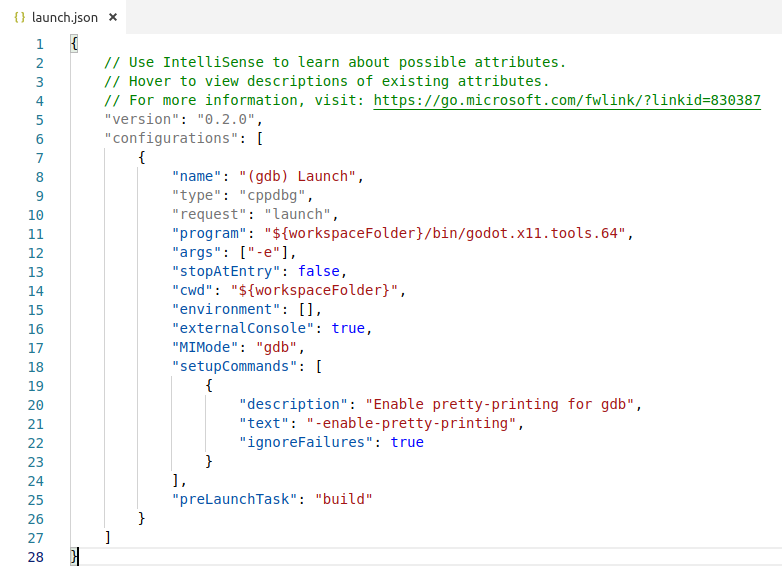Click the "Hover to view descriptions" comment
The width and height of the screenshot is (782, 567).
click(x=327, y=81)
